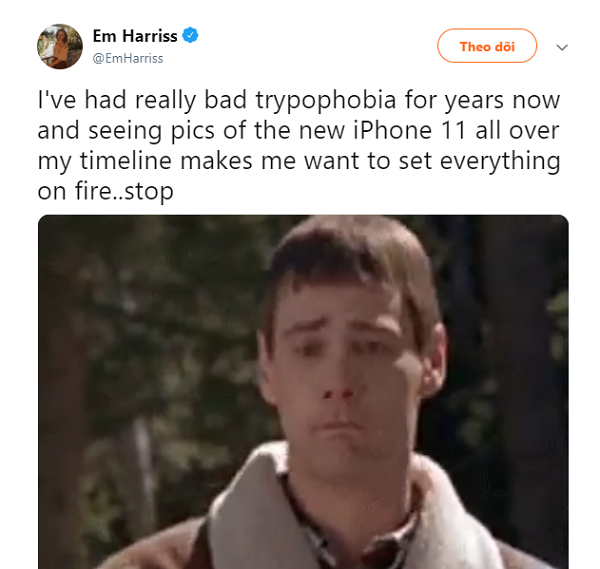Viewport: 600px width, 569px height.
Task: Open the tweet by clicking 'on fire..stop'
Action: 106,191
